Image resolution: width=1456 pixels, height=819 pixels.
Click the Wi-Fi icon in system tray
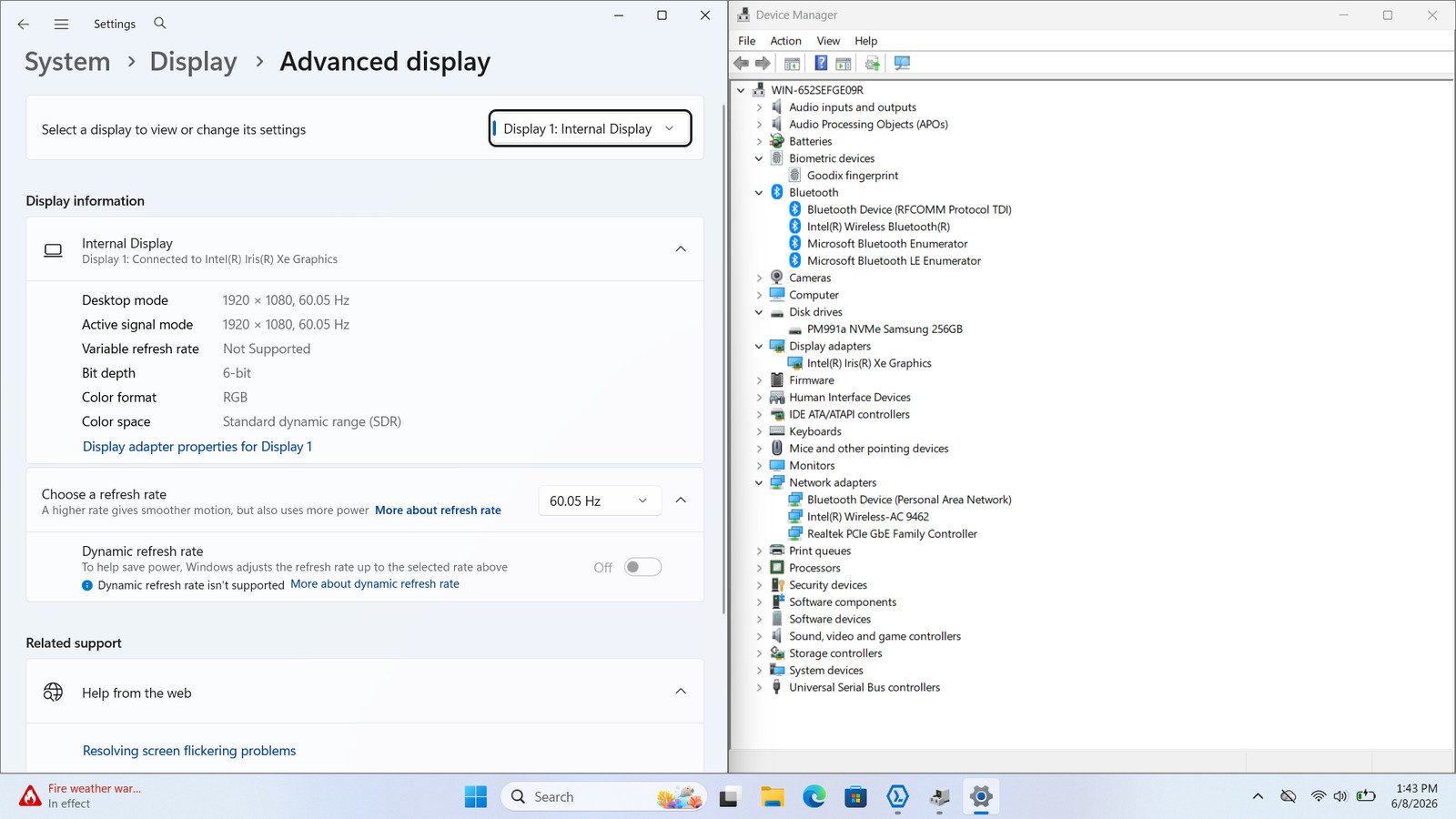1319,796
